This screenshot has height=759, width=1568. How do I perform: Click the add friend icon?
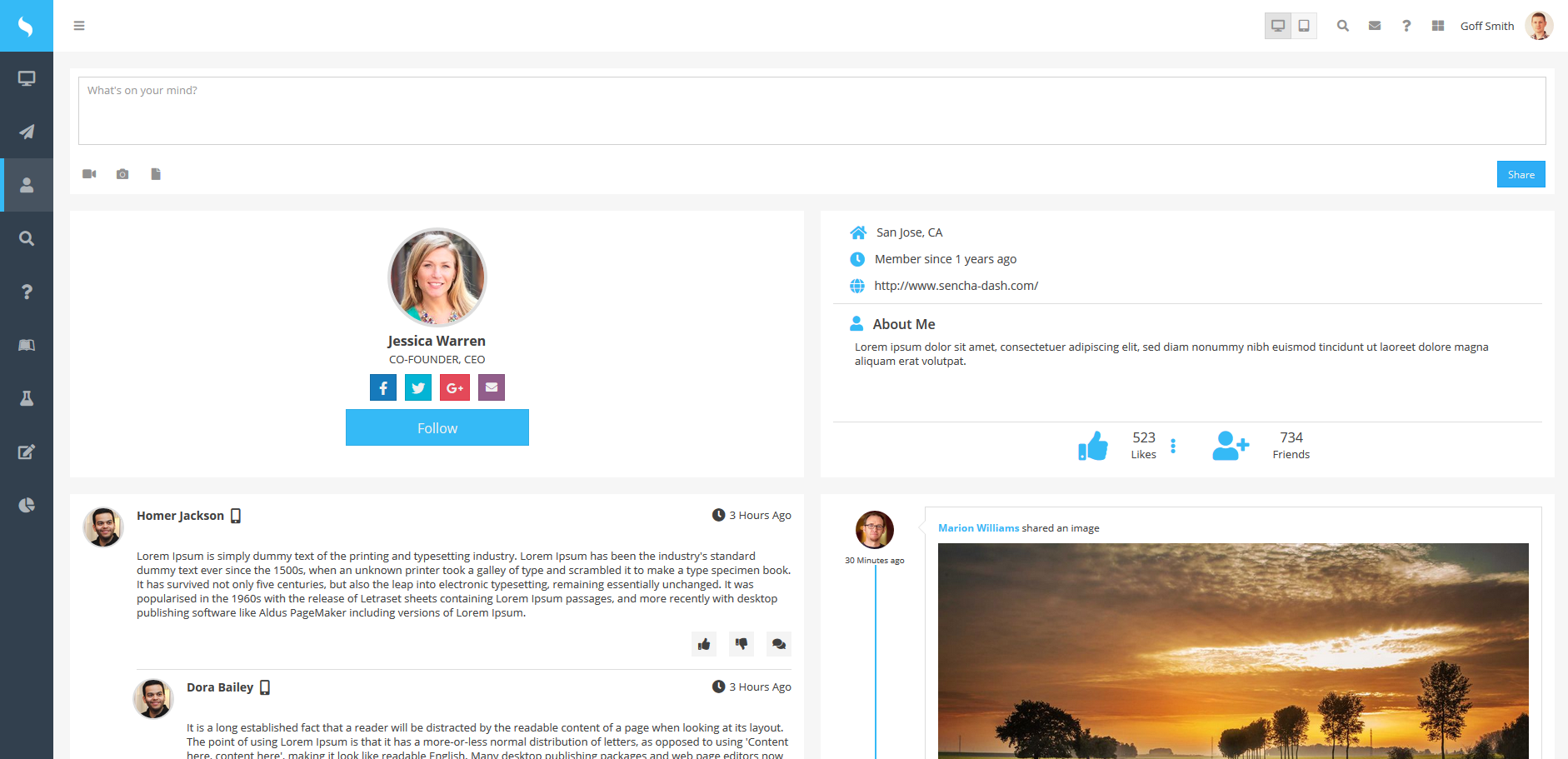coord(1231,446)
